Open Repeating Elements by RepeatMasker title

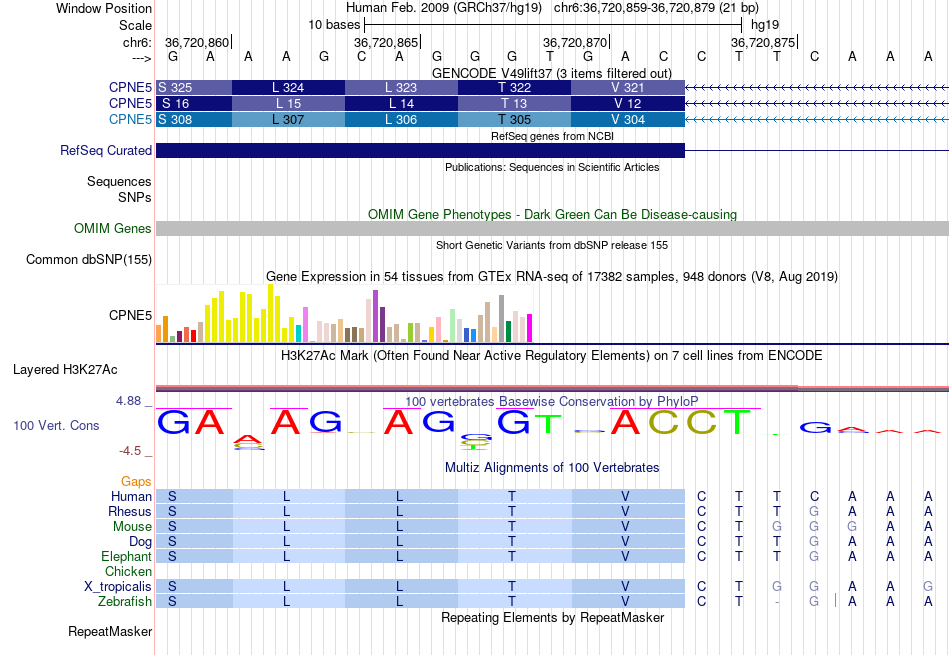[x=552, y=617]
